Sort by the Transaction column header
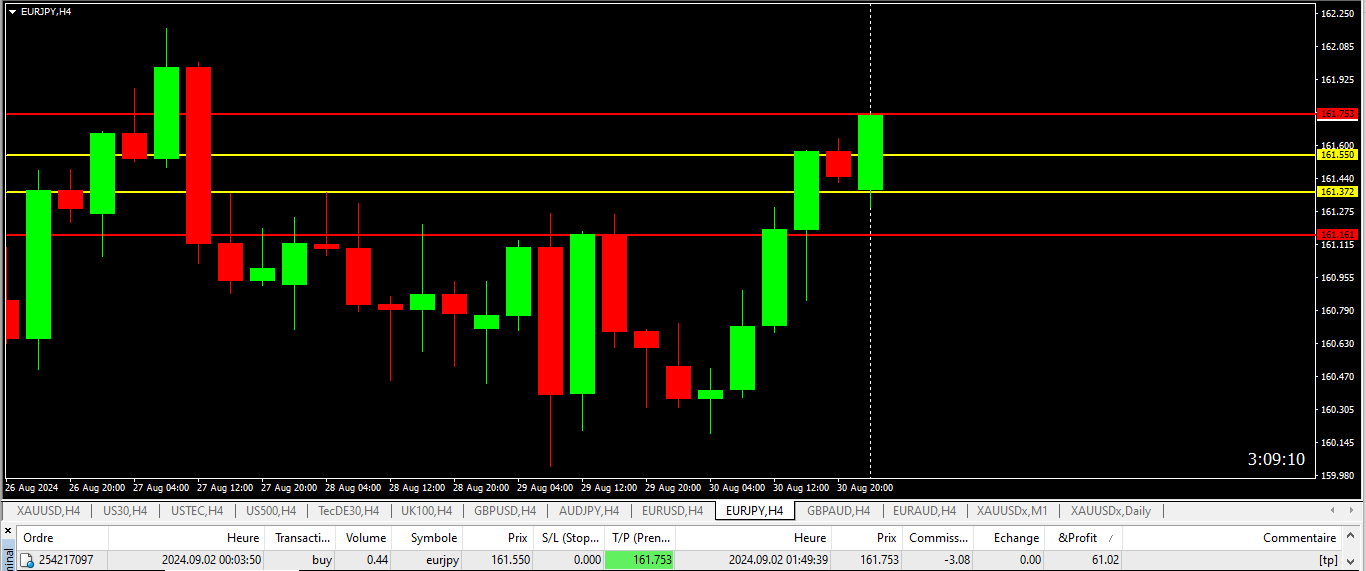Image resolution: width=1366 pixels, height=571 pixels. click(x=301, y=538)
